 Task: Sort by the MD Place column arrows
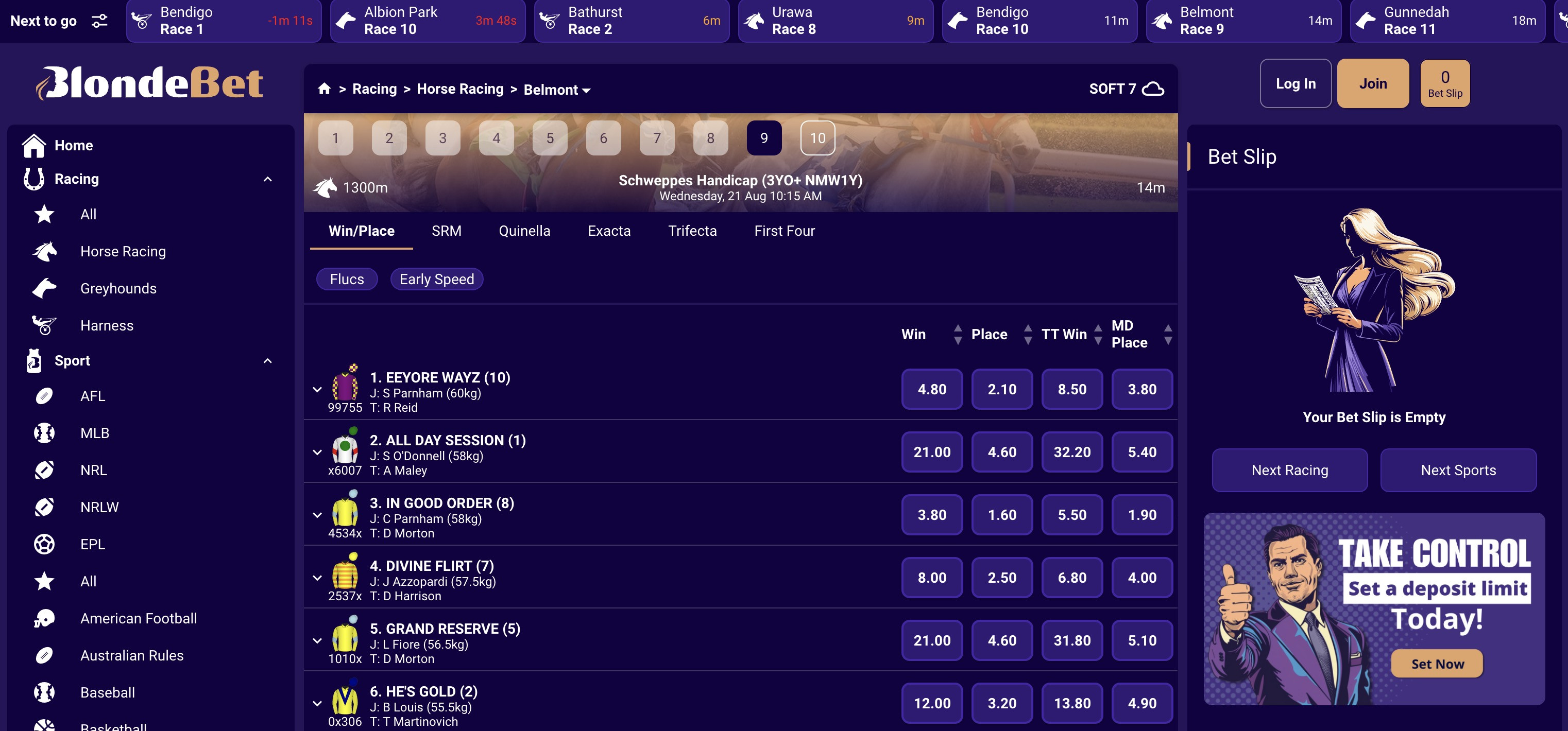click(1168, 335)
